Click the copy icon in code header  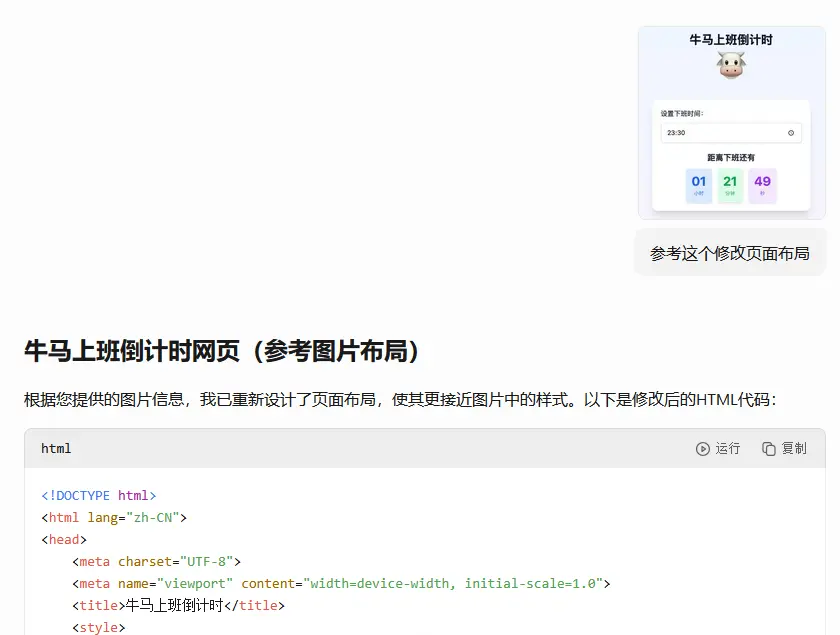[769, 449]
